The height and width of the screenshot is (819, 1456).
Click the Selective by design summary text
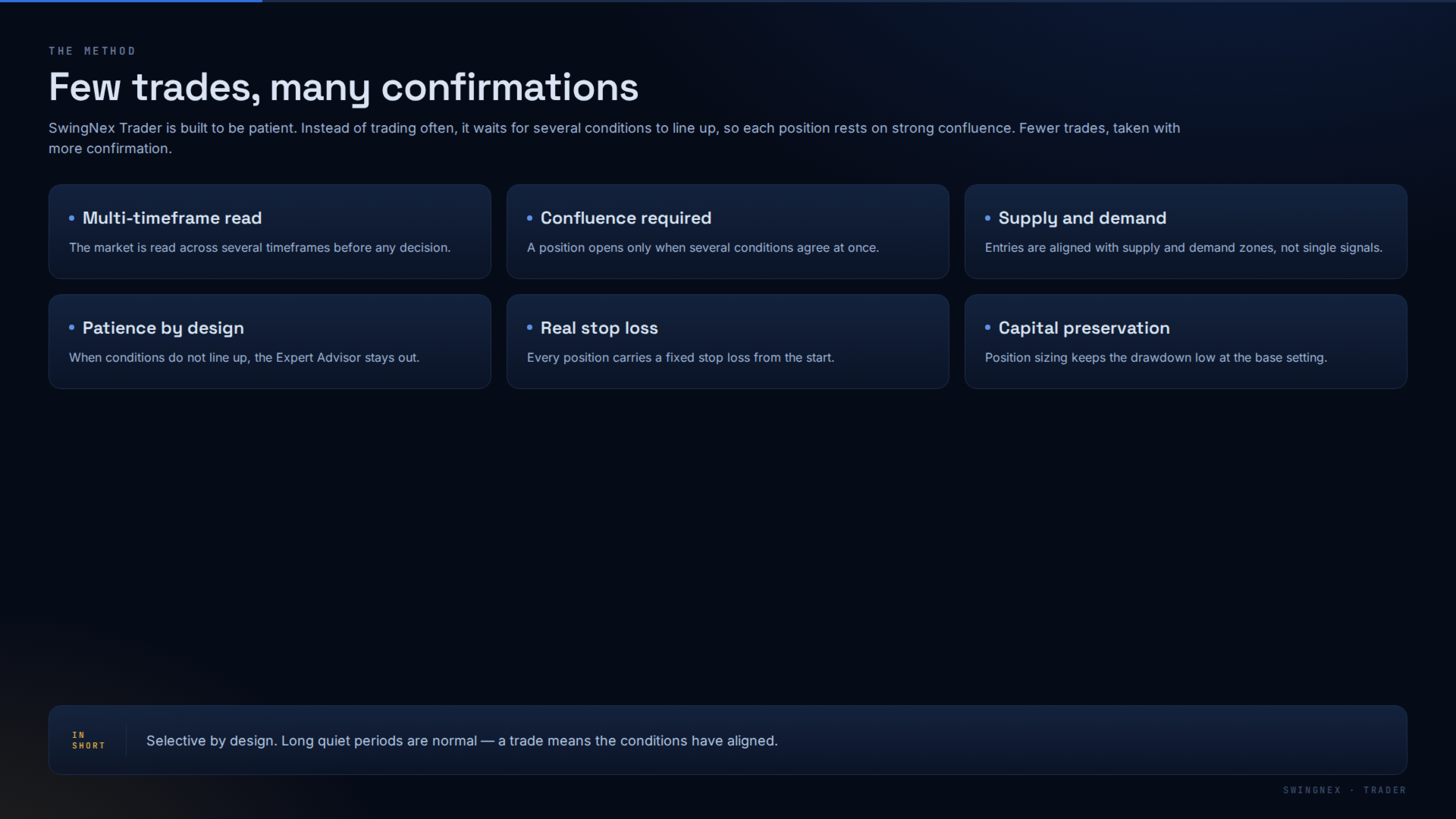click(462, 741)
